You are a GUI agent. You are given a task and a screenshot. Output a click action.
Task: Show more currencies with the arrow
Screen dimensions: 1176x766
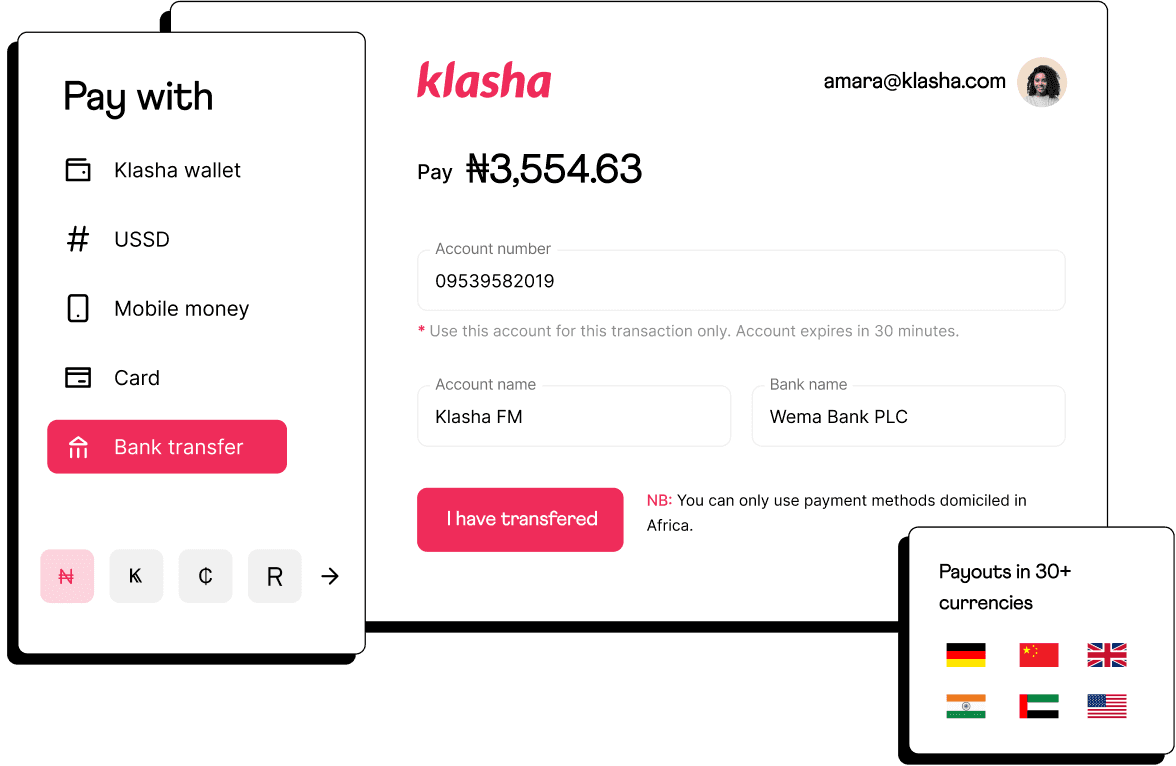pos(330,576)
